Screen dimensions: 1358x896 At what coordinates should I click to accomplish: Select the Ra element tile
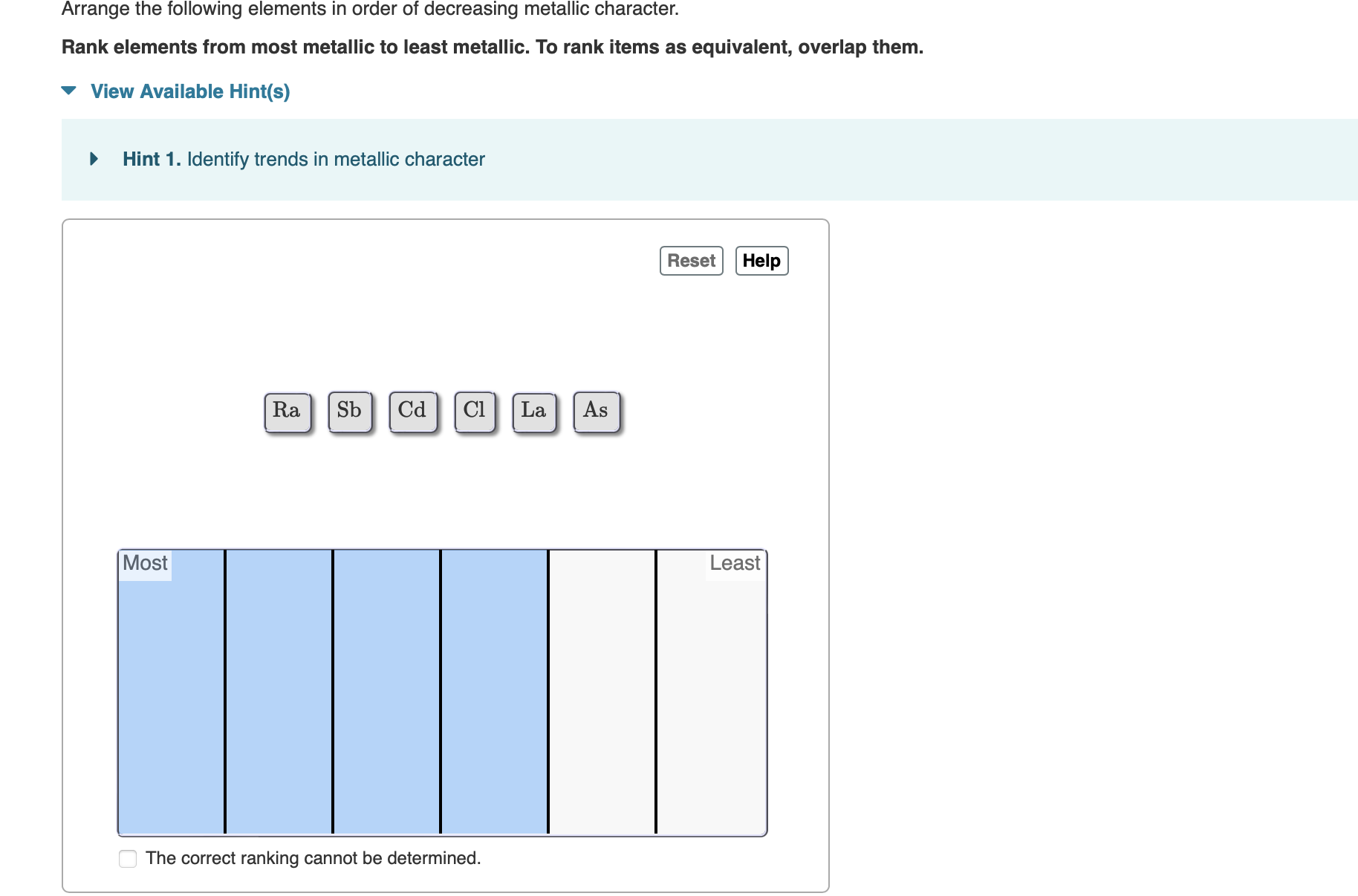coord(287,410)
